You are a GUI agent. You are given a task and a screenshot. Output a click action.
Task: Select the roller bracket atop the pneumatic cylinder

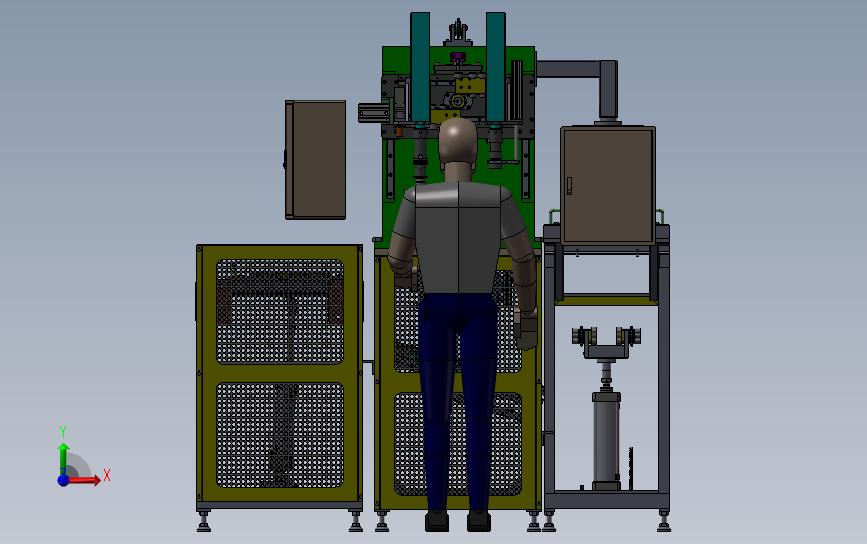(x=607, y=343)
